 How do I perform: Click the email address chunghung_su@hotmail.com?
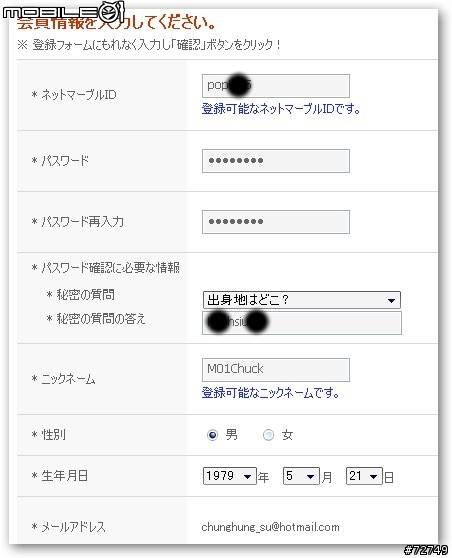[x=270, y=527]
